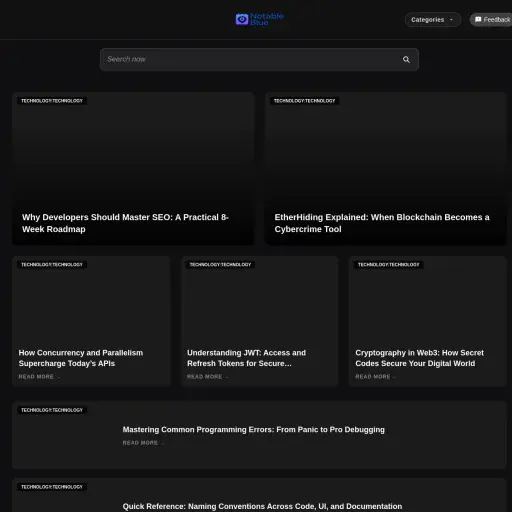
Task: Open How Concurrency and Parallelism article title
Action: [81, 358]
